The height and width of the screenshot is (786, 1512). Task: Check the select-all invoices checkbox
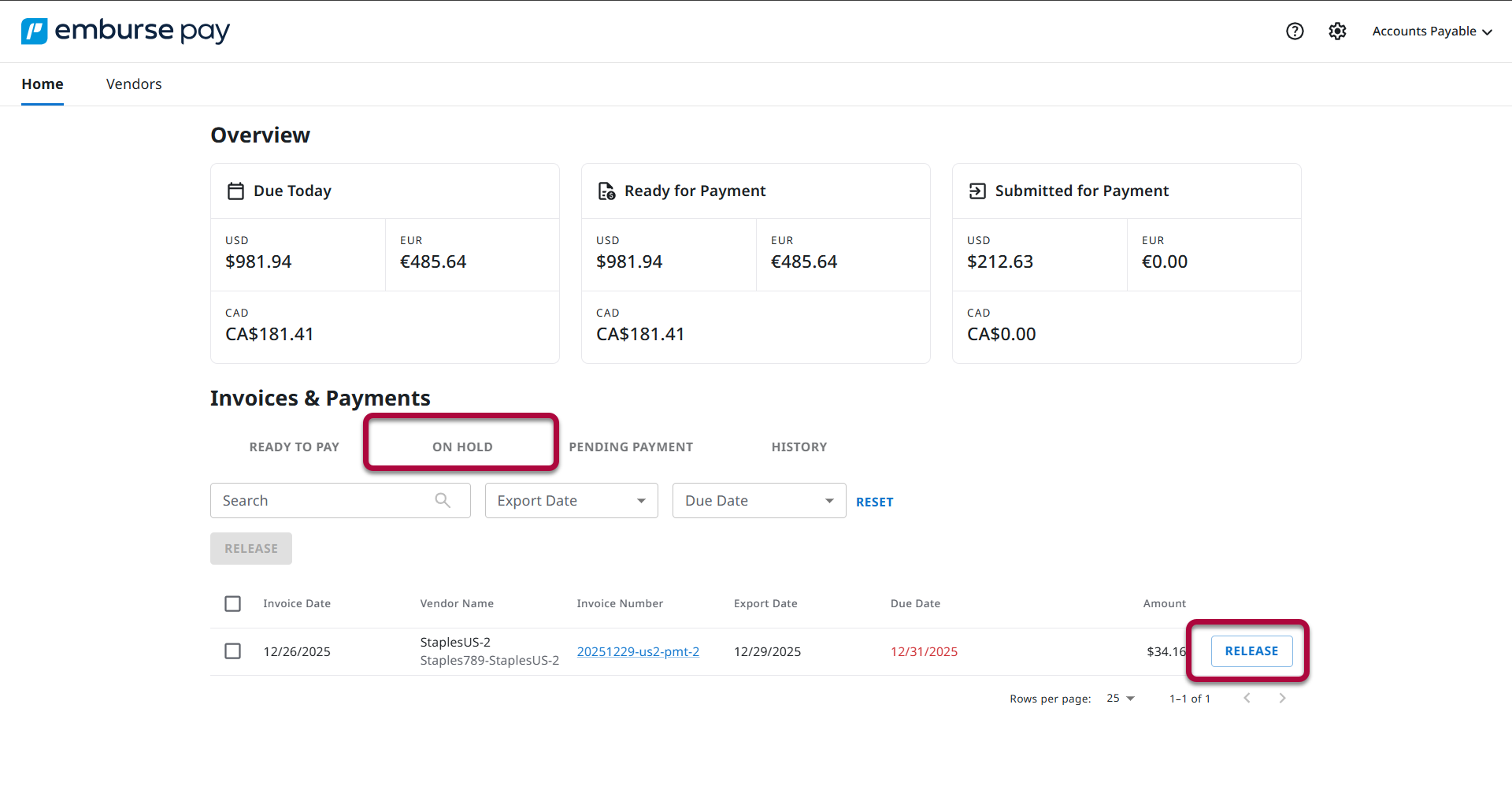tap(232, 603)
